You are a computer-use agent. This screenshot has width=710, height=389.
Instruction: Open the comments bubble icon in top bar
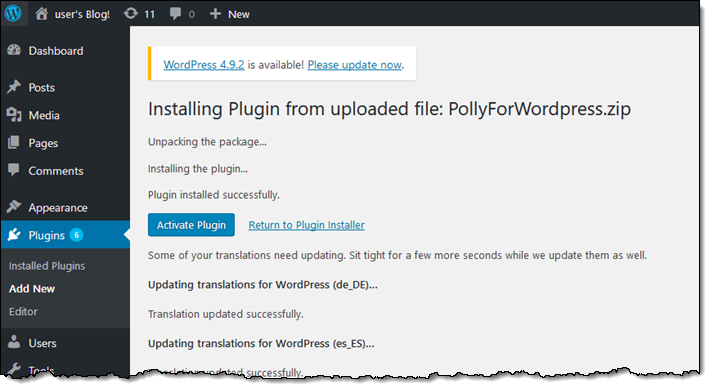175,14
